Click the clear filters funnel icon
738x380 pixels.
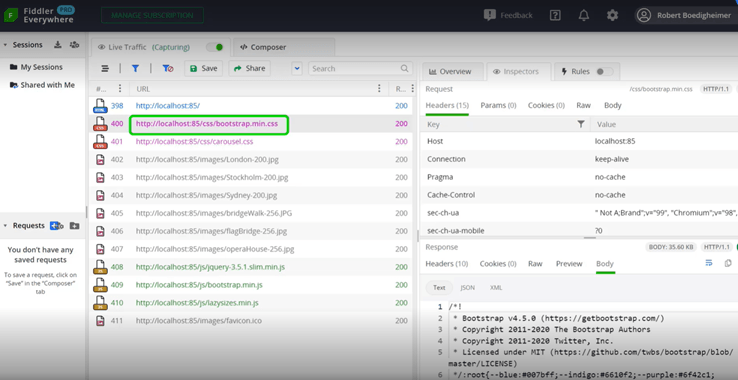click(168, 69)
